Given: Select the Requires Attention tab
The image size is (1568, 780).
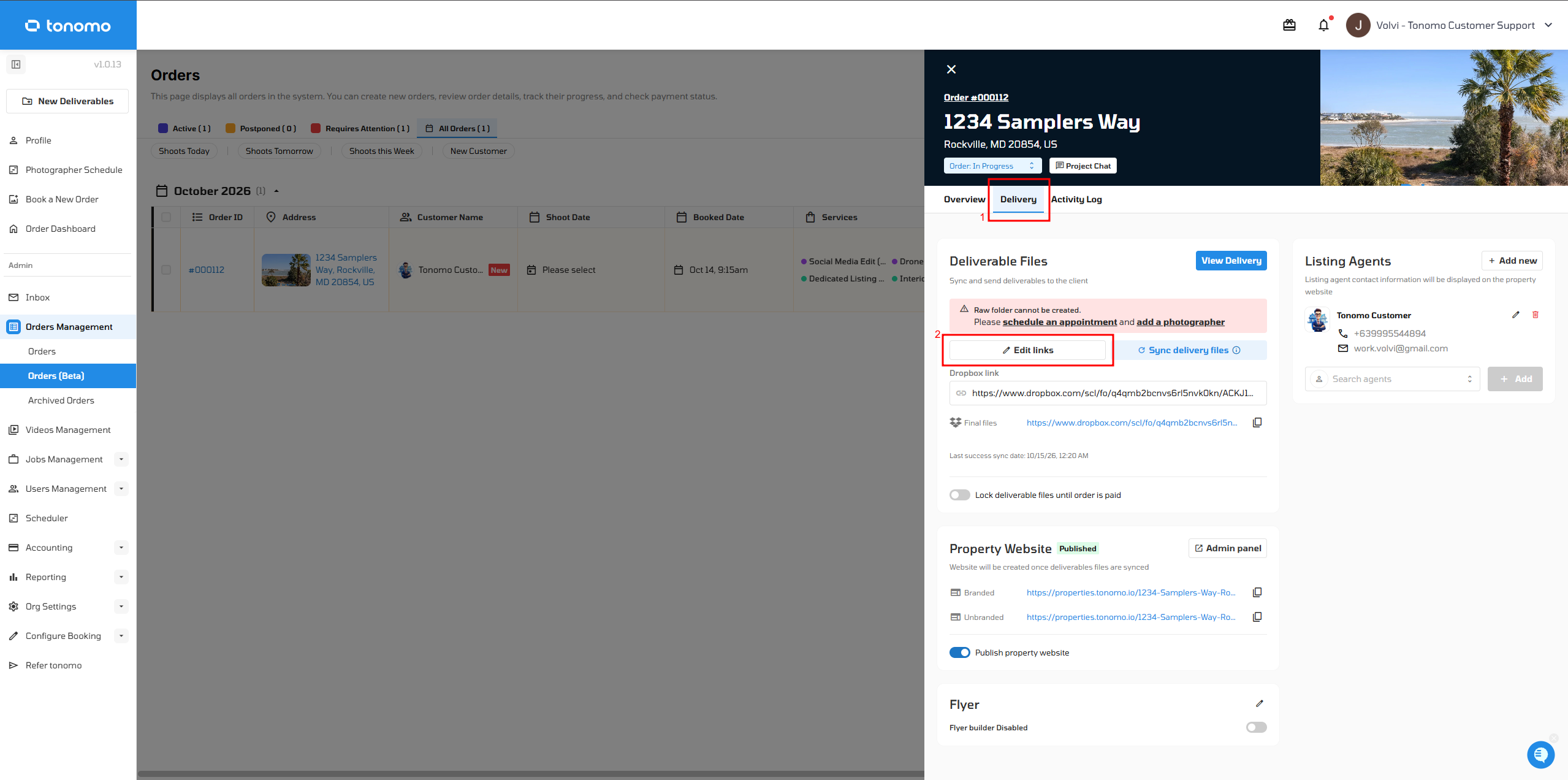Looking at the screenshot, I should coord(360,128).
